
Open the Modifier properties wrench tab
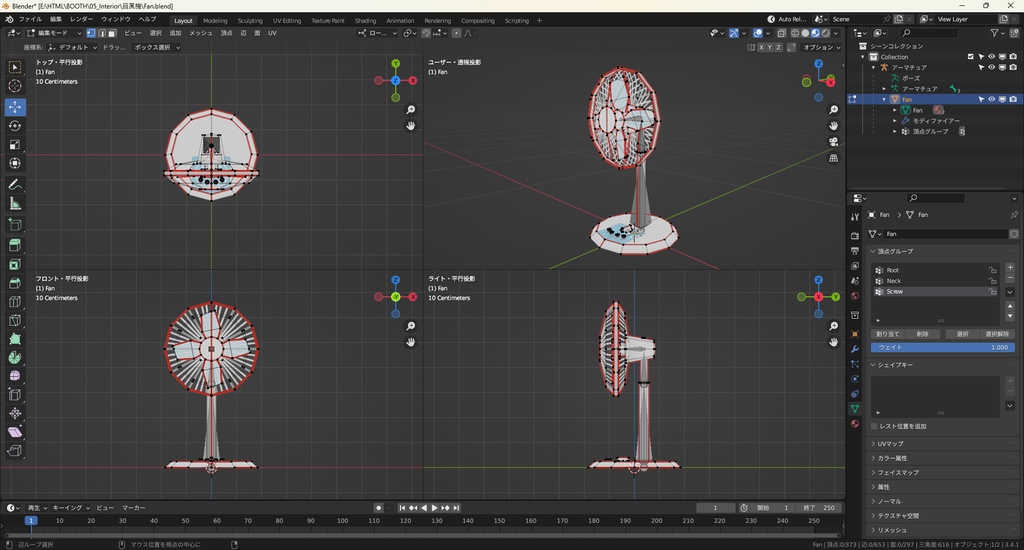pyautogui.click(x=855, y=349)
